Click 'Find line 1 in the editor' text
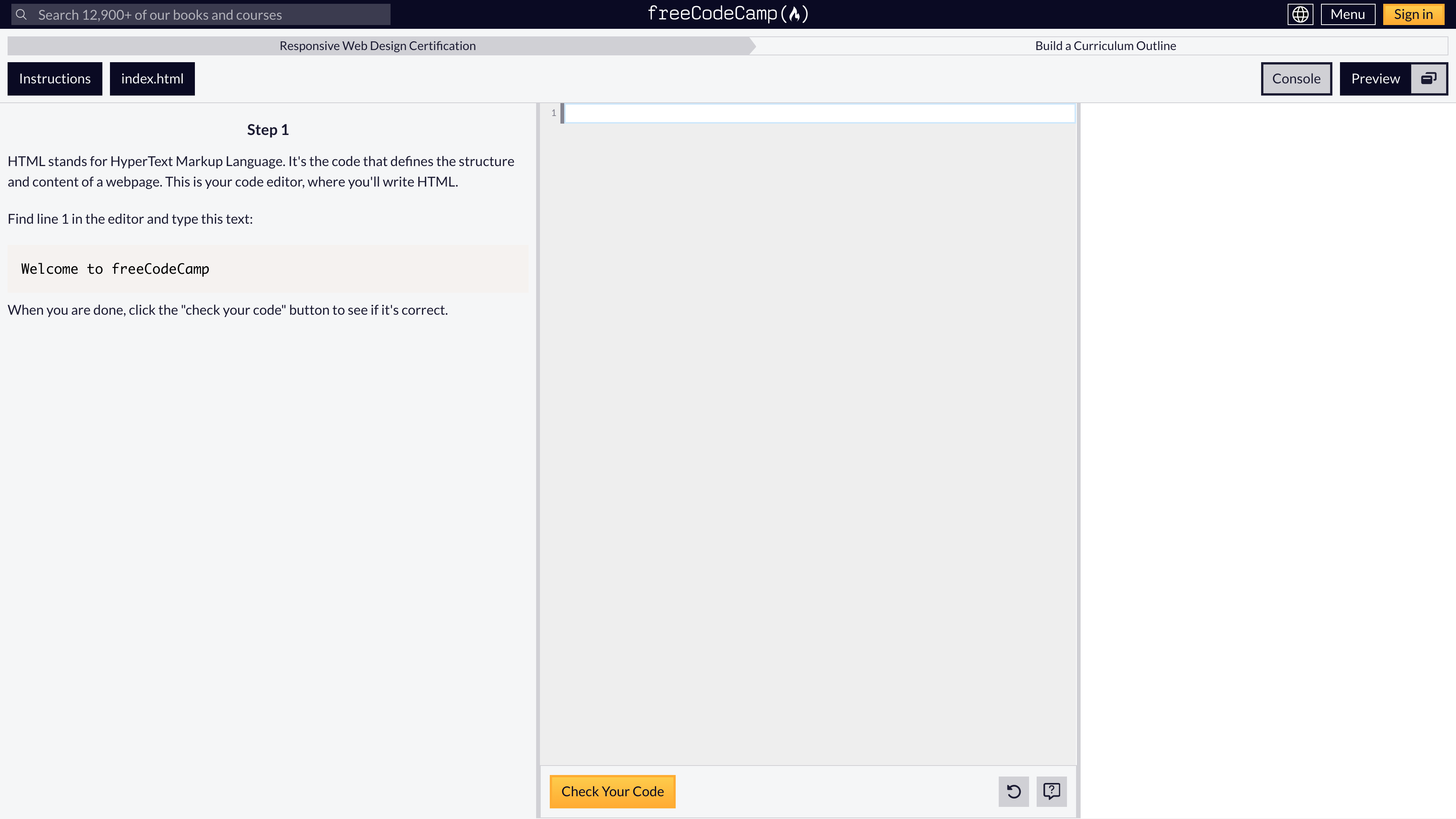Screen dimensions: 1456x819 pos(130,219)
